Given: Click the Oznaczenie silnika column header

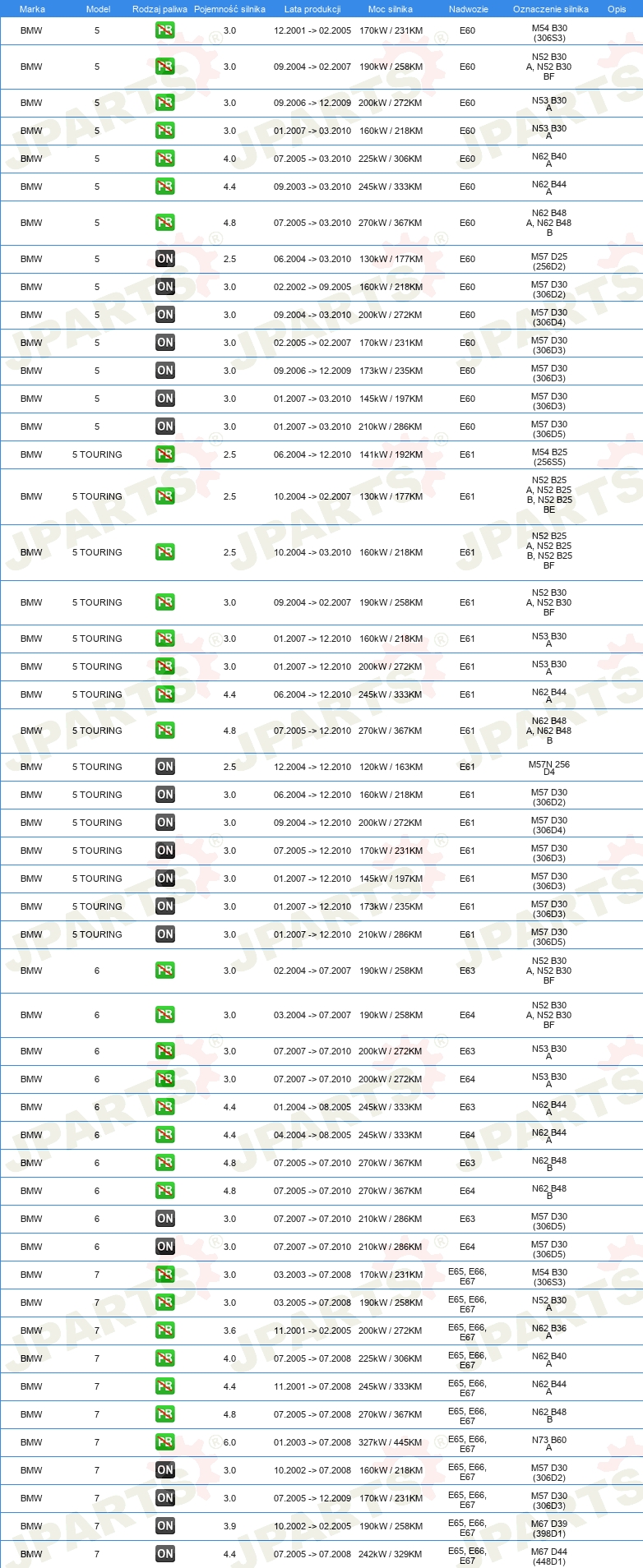Looking at the screenshot, I should [x=551, y=9].
